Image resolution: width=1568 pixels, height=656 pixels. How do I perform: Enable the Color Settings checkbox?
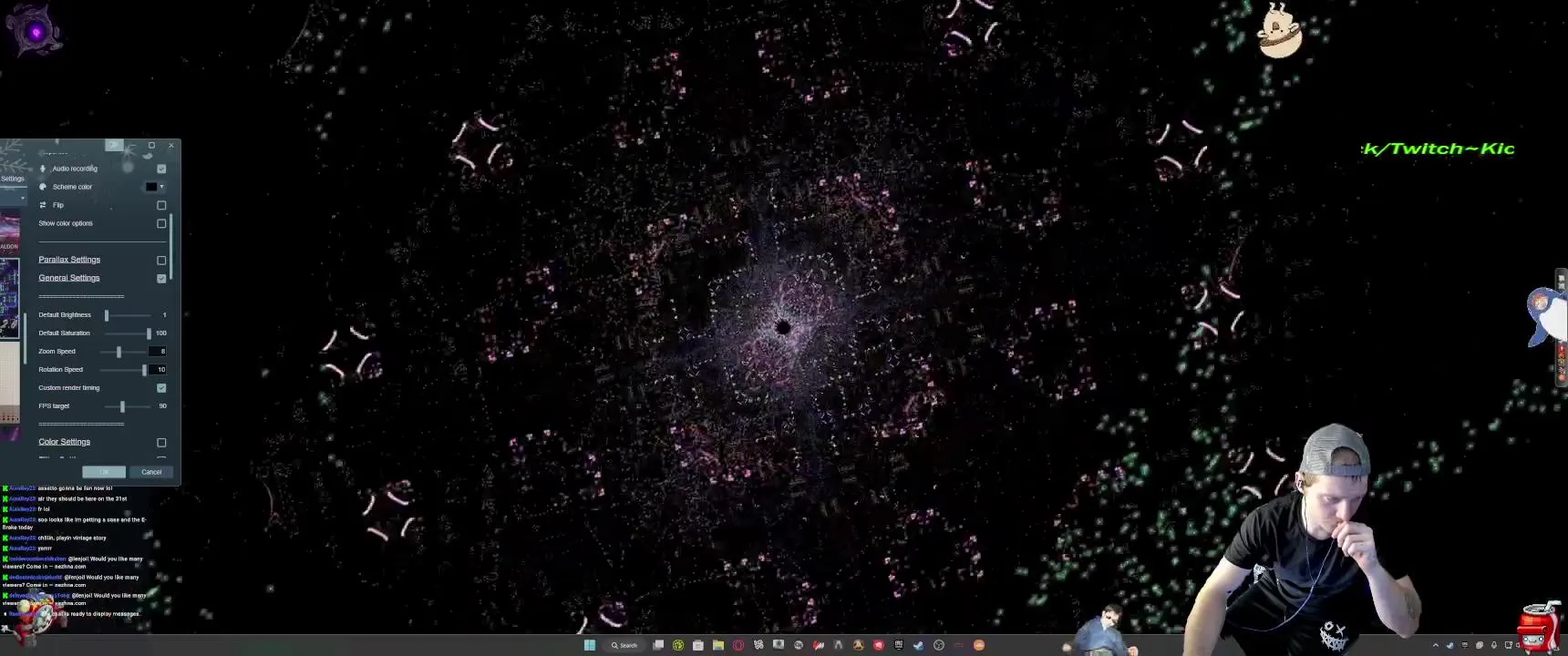(x=161, y=442)
